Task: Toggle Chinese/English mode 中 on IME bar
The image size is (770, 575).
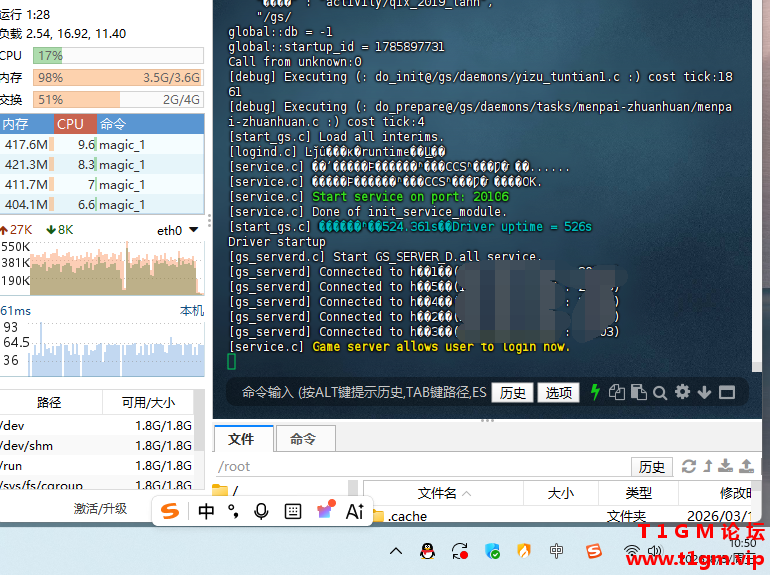Action: 206,511
